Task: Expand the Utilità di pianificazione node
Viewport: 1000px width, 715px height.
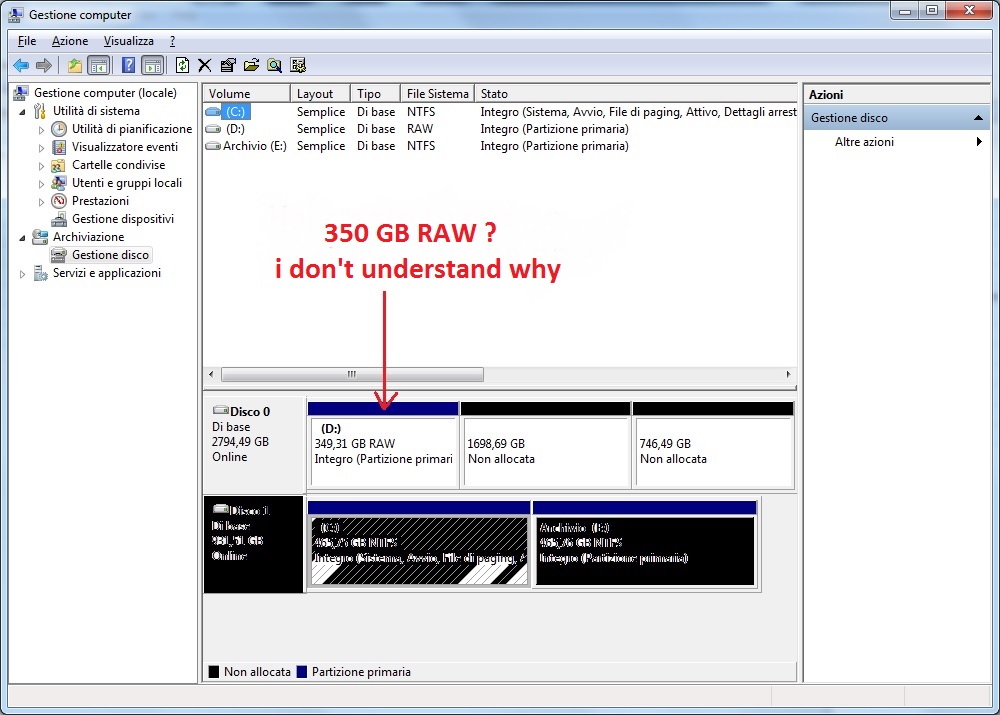Action: 41,129
